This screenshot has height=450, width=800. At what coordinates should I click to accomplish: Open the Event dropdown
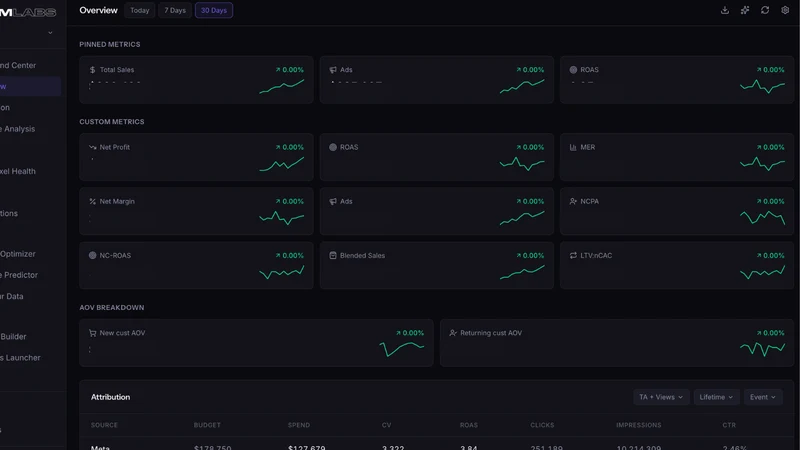[763, 397]
